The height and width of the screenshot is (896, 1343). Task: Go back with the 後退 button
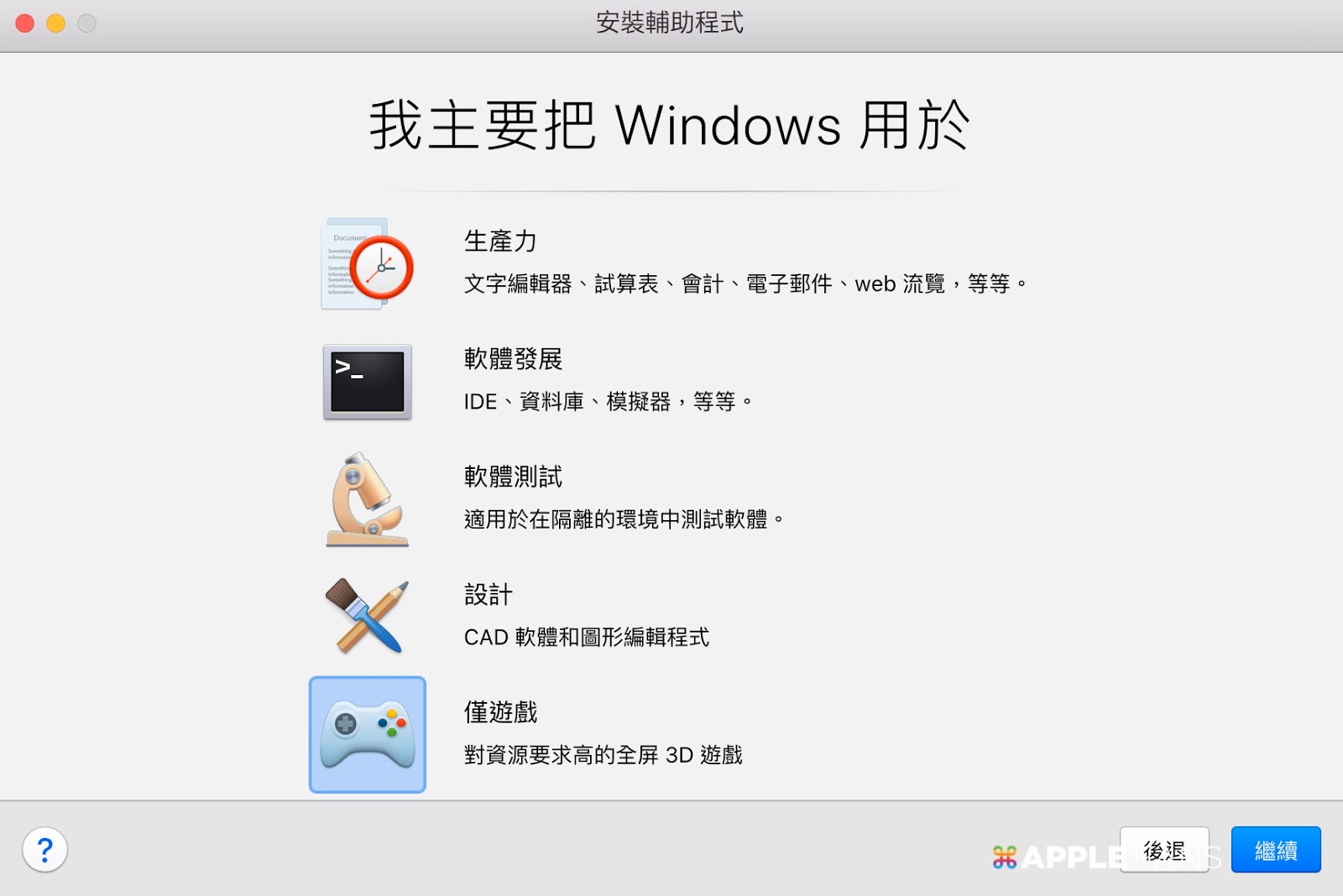click(x=1164, y=850)
